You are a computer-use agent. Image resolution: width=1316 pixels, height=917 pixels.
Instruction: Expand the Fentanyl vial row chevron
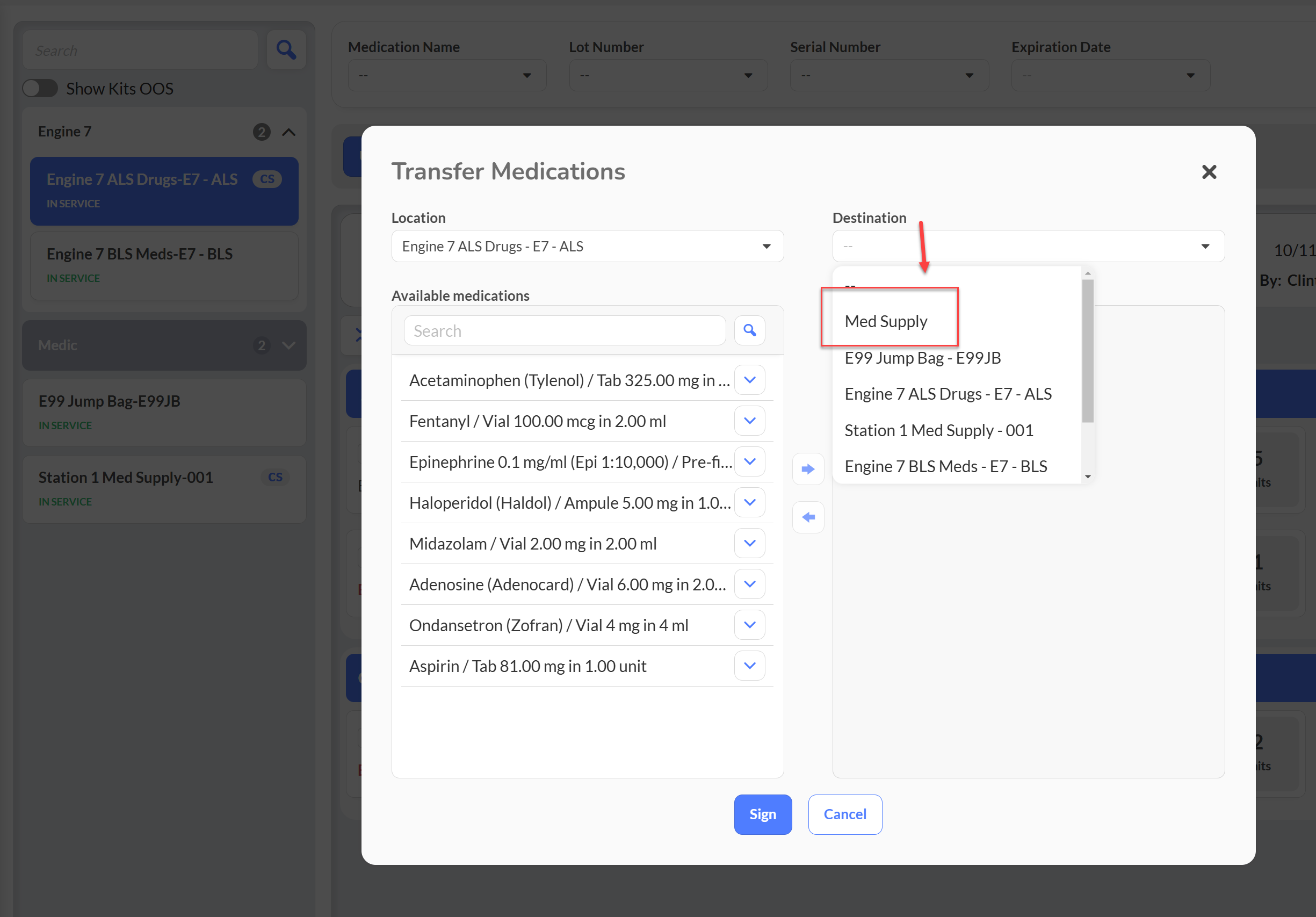pos(750,421)
